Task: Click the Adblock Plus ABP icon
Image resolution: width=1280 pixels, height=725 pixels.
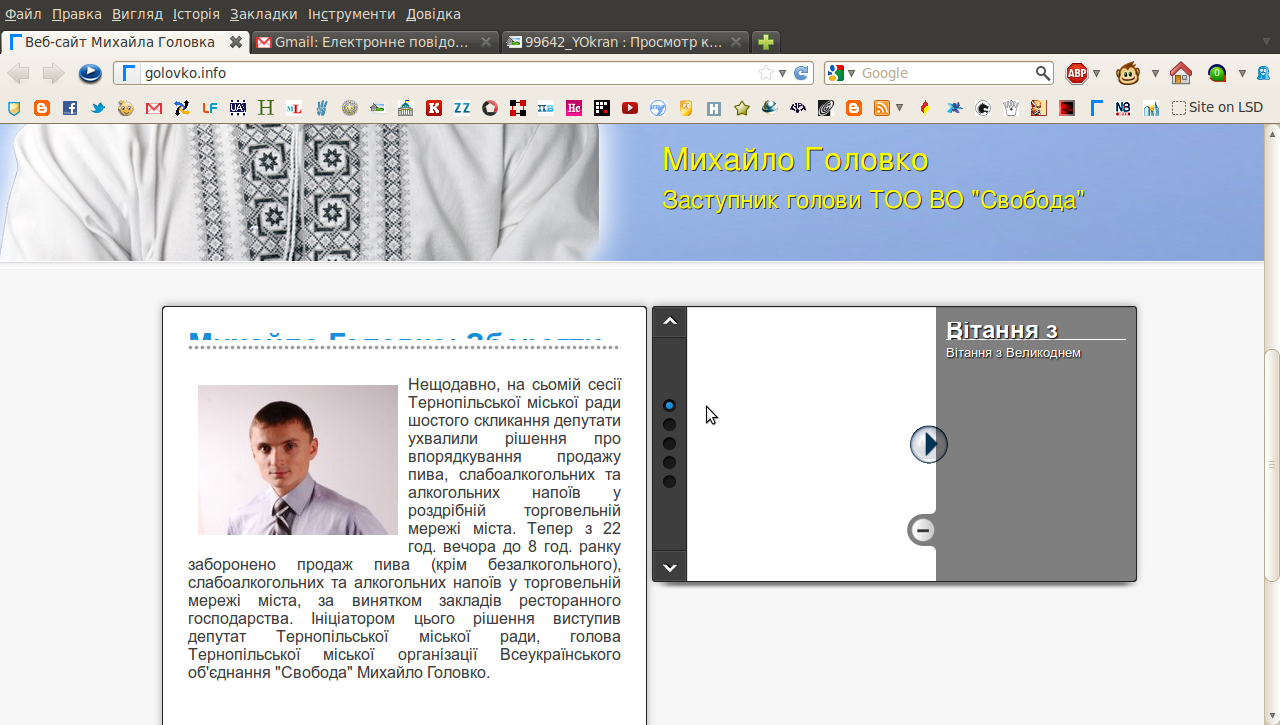Action: 1077,73
